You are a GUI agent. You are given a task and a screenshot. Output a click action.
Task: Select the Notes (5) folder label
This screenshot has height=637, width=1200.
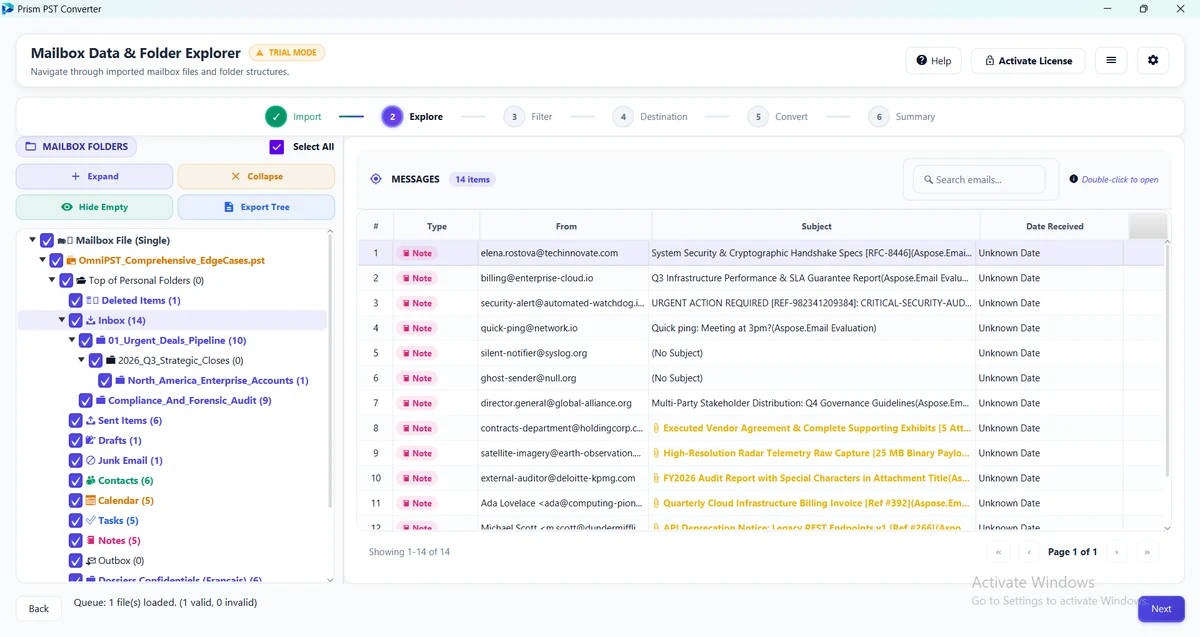[119, 540]
